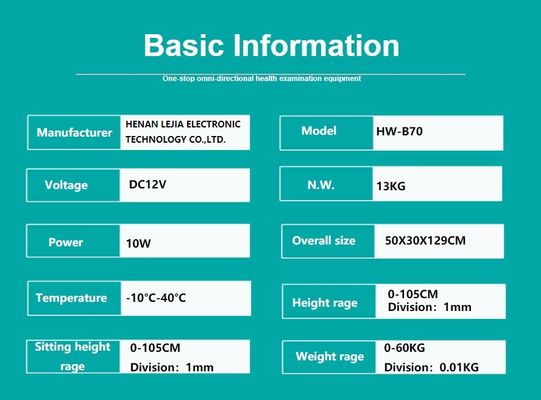
Task: Click "HENAN LEJIA ELECTRONIC TECHNOLOGY CO.,LTD." value
Action: coord(183,132)
